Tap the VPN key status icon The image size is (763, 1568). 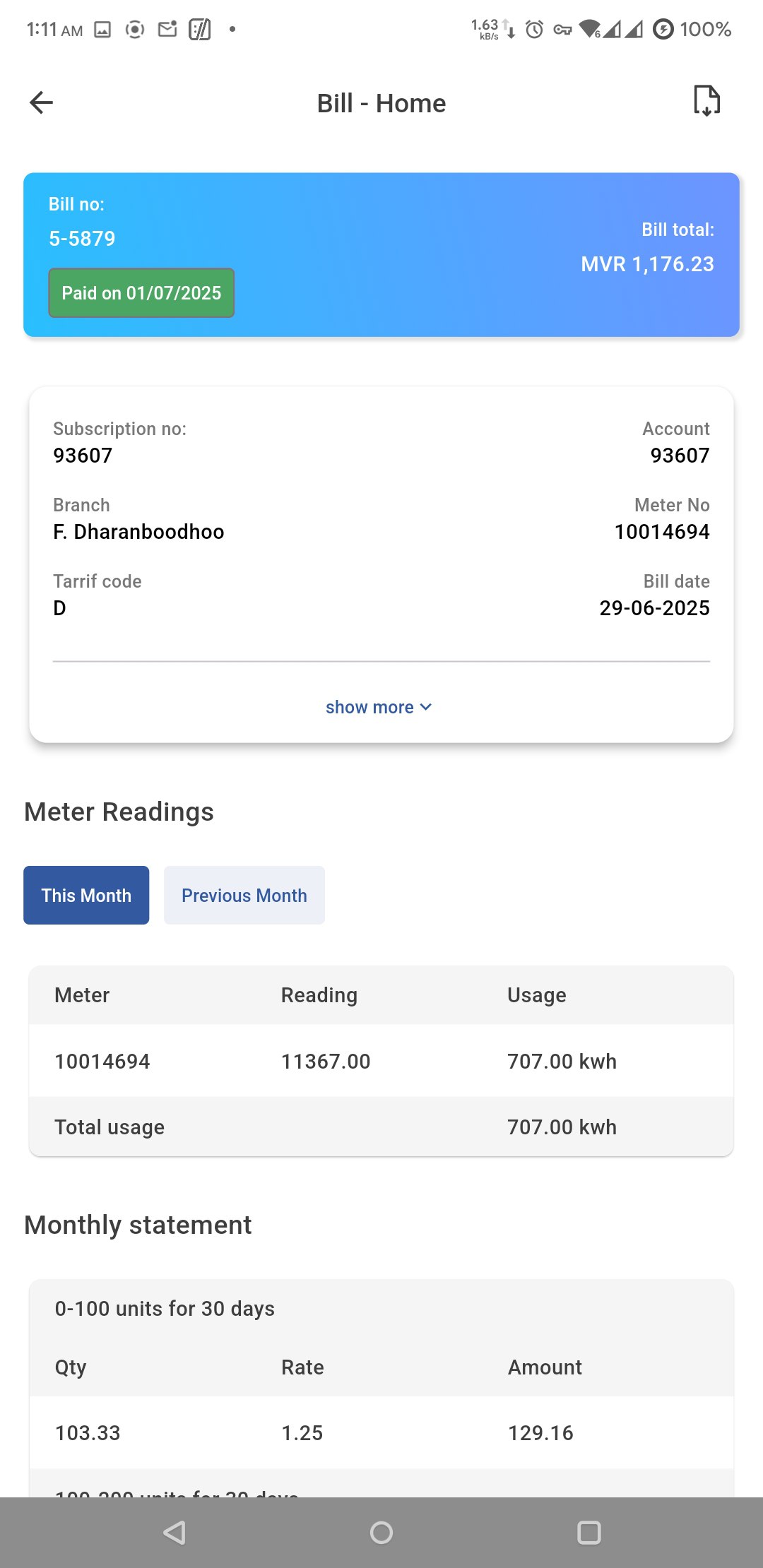562,29
